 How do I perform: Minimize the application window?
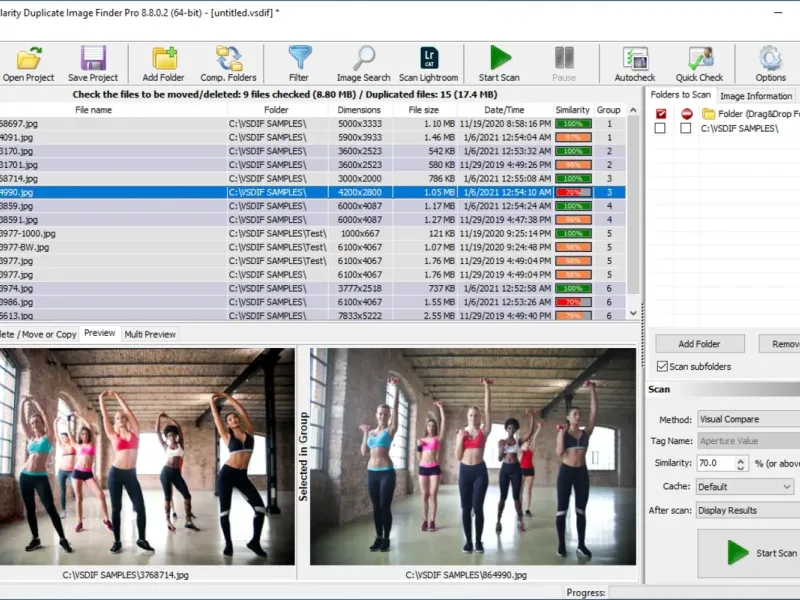click(x=778, y=13)
